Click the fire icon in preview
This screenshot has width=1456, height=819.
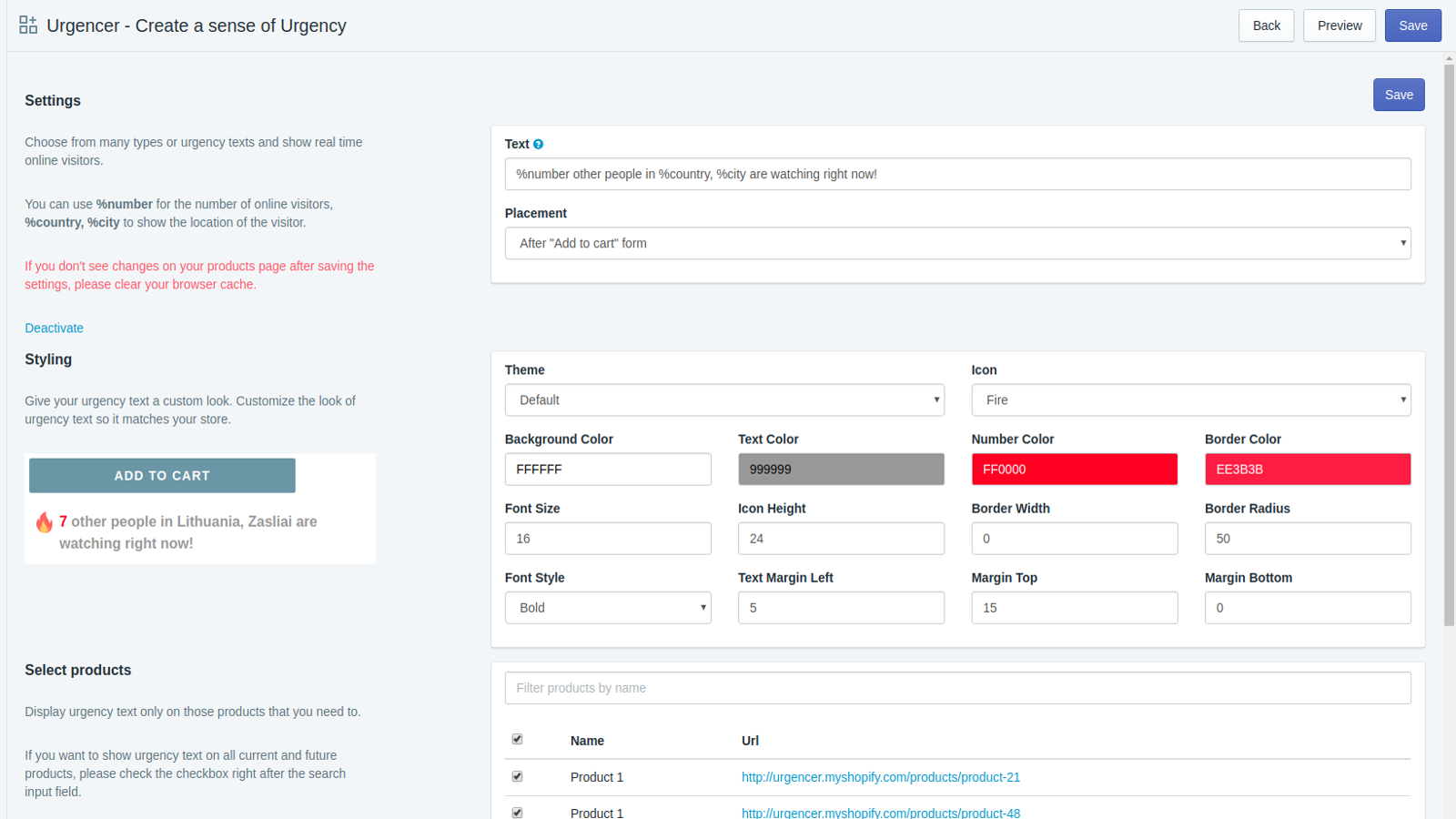44,522
